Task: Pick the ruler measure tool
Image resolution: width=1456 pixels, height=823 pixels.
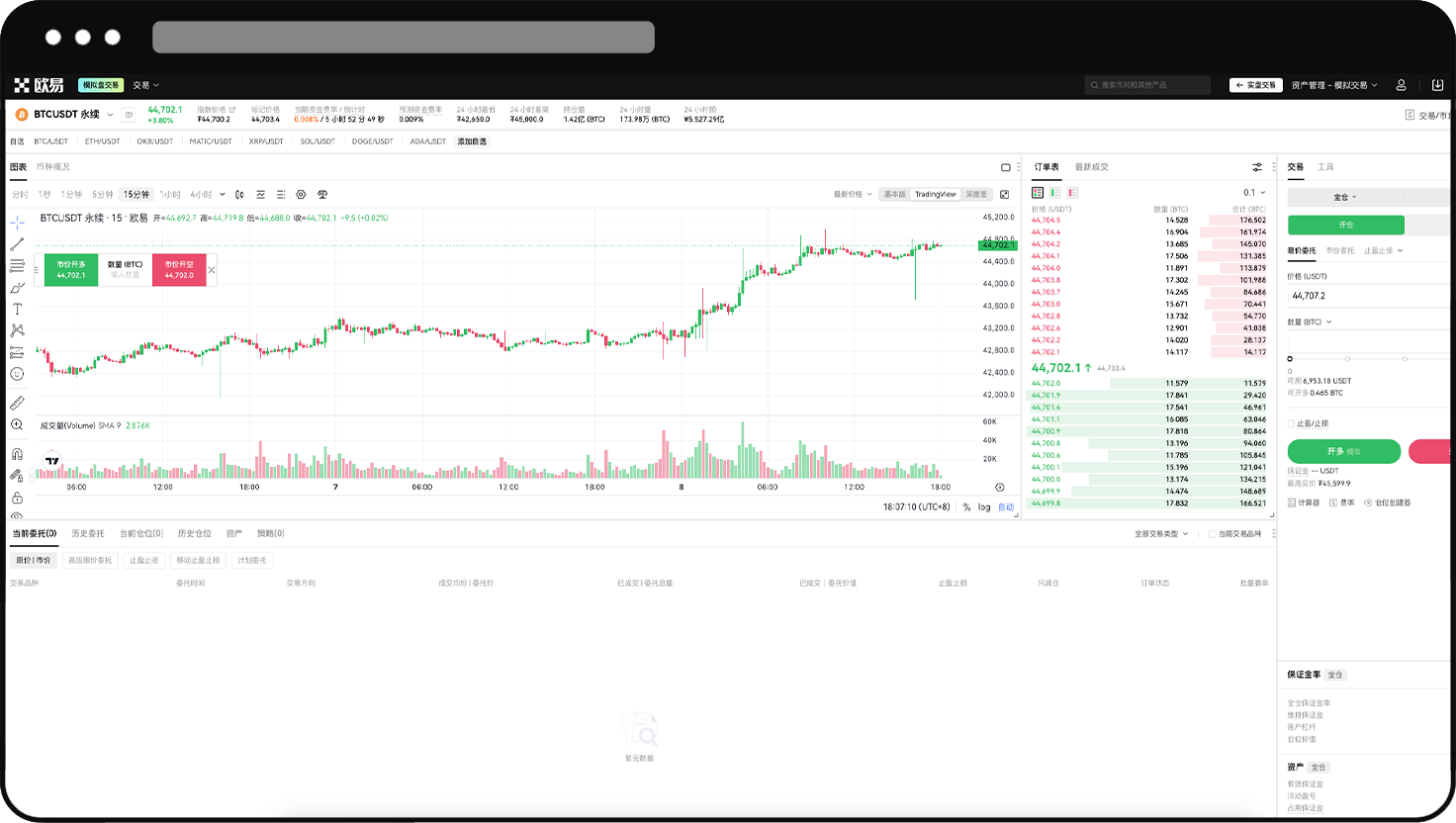Action: tap(17, 403)
